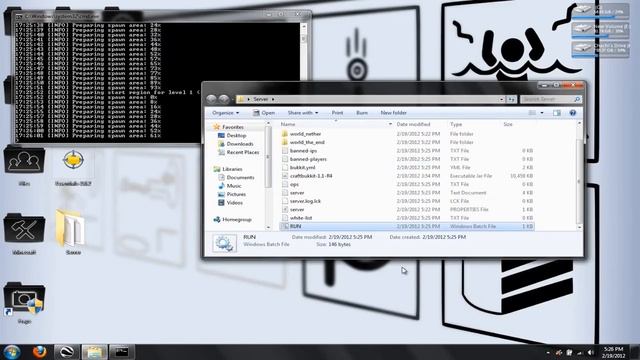
Task: Select the RUN Windows Batch File
Action: click(x=407, y=226)
